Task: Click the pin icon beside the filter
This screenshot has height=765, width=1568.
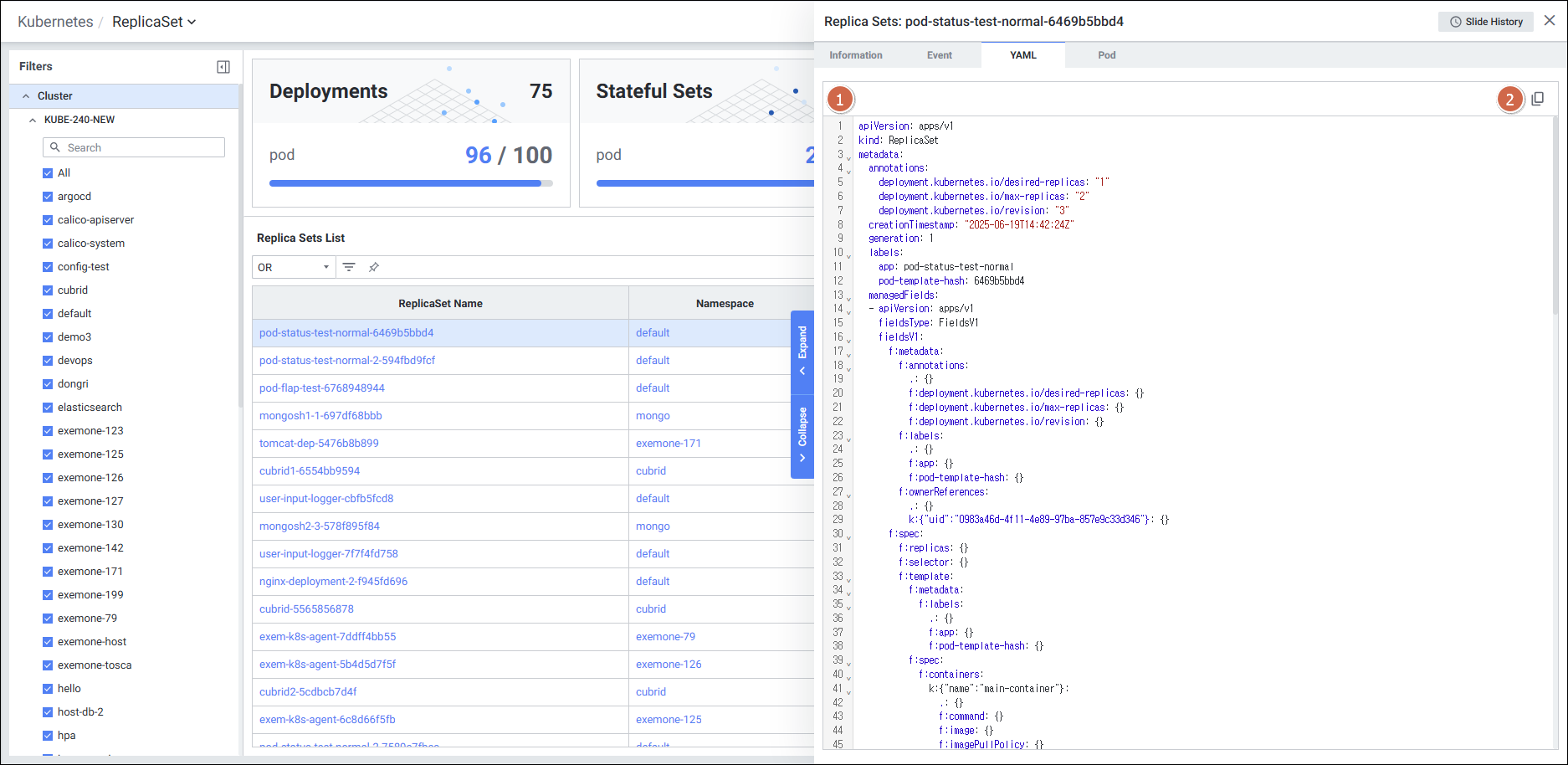Action: point(374,267)
